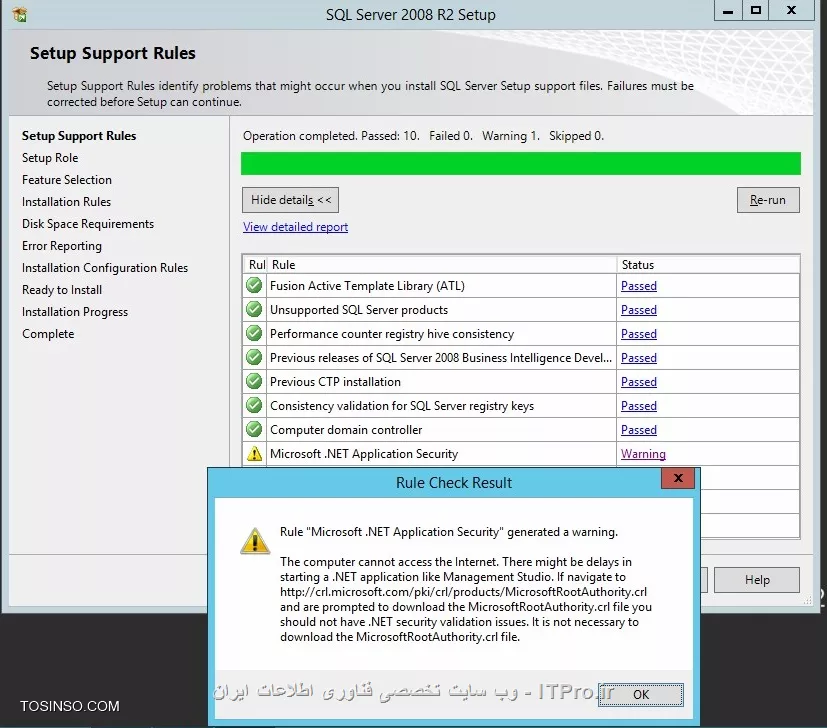The height and width of the screenshot is (728, 827).
Task: Click warning icon for Microsoft .NET Application Security
Action: [x=254, y=454]
